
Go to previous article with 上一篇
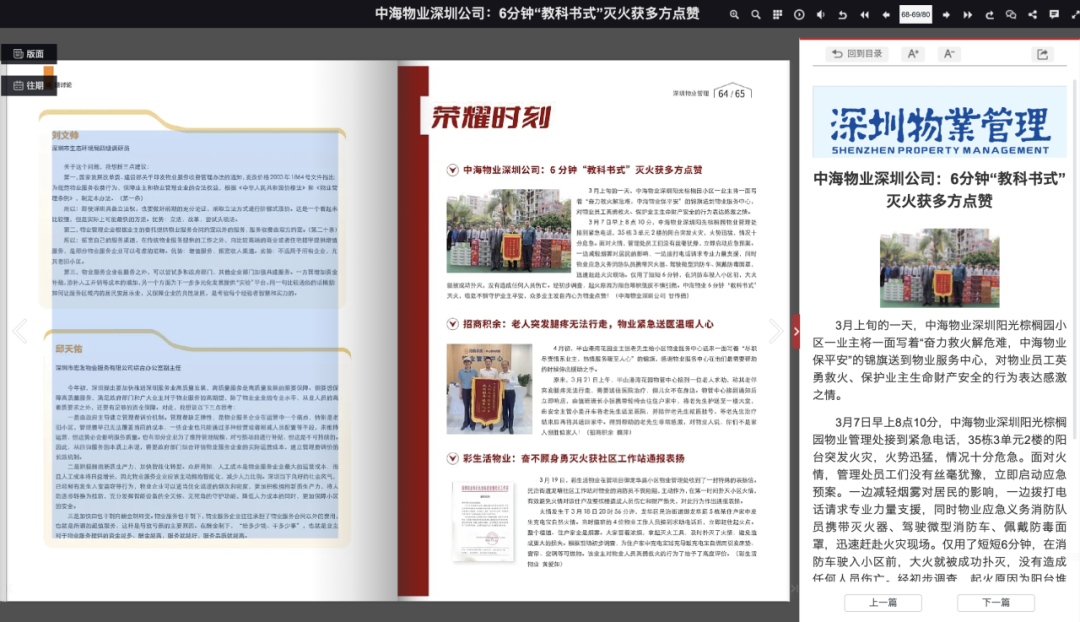[x=883, y=603]
